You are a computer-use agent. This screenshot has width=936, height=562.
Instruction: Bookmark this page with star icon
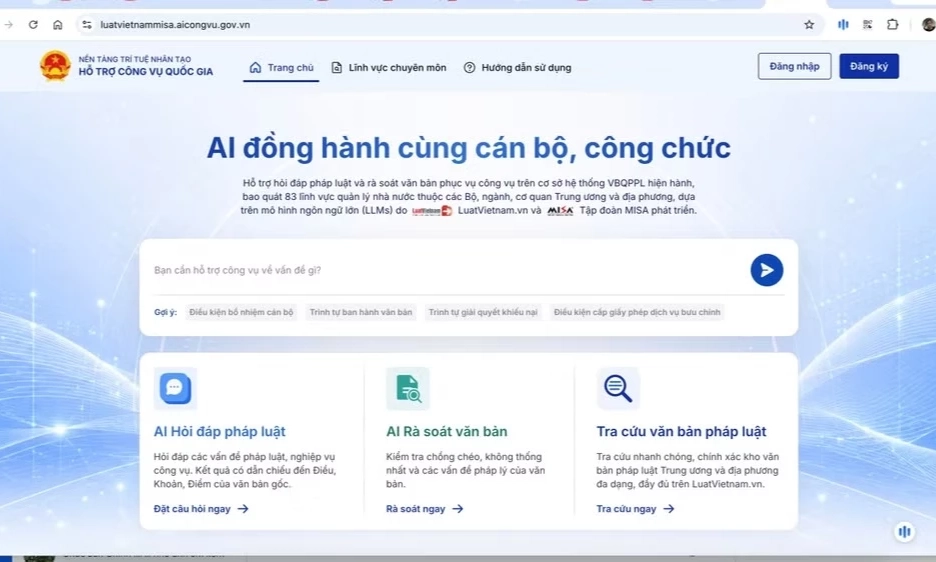point(809,24)
